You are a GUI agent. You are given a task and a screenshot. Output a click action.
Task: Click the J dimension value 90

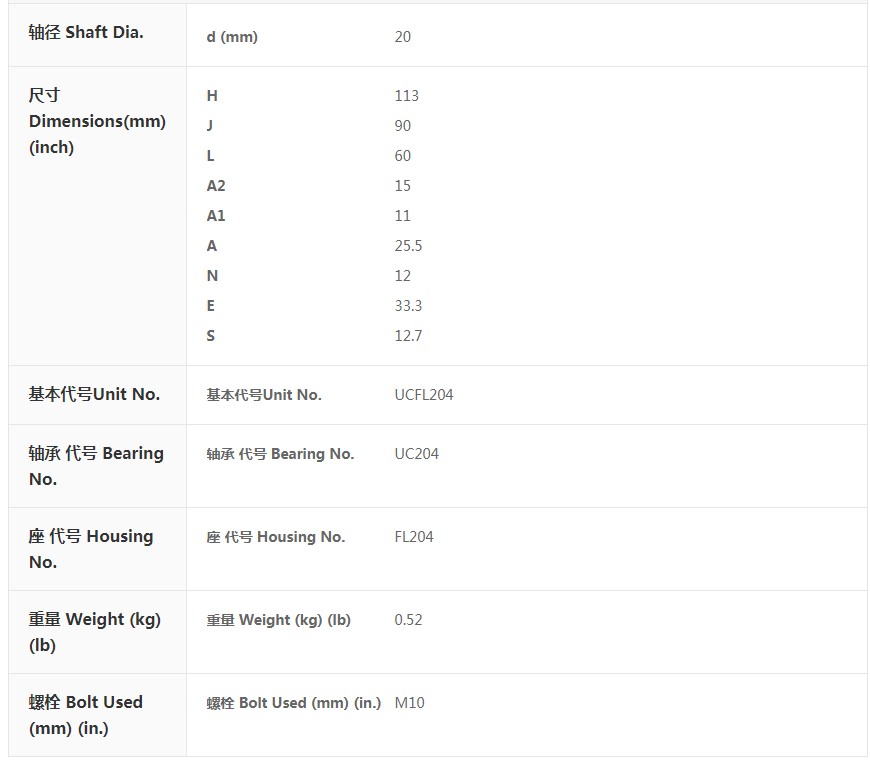pyautogui.click(x=403, y=126)
